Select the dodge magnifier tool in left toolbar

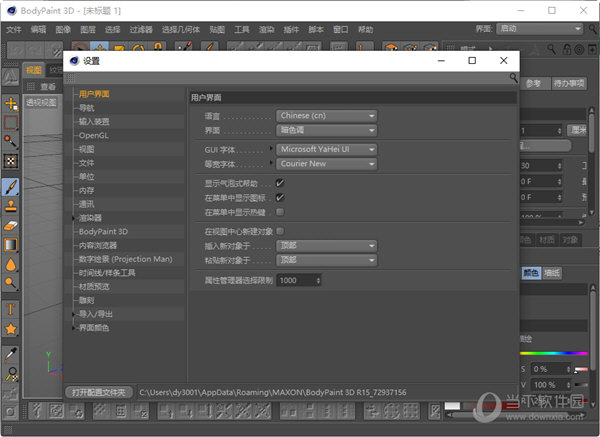click(x=11, y=283)
